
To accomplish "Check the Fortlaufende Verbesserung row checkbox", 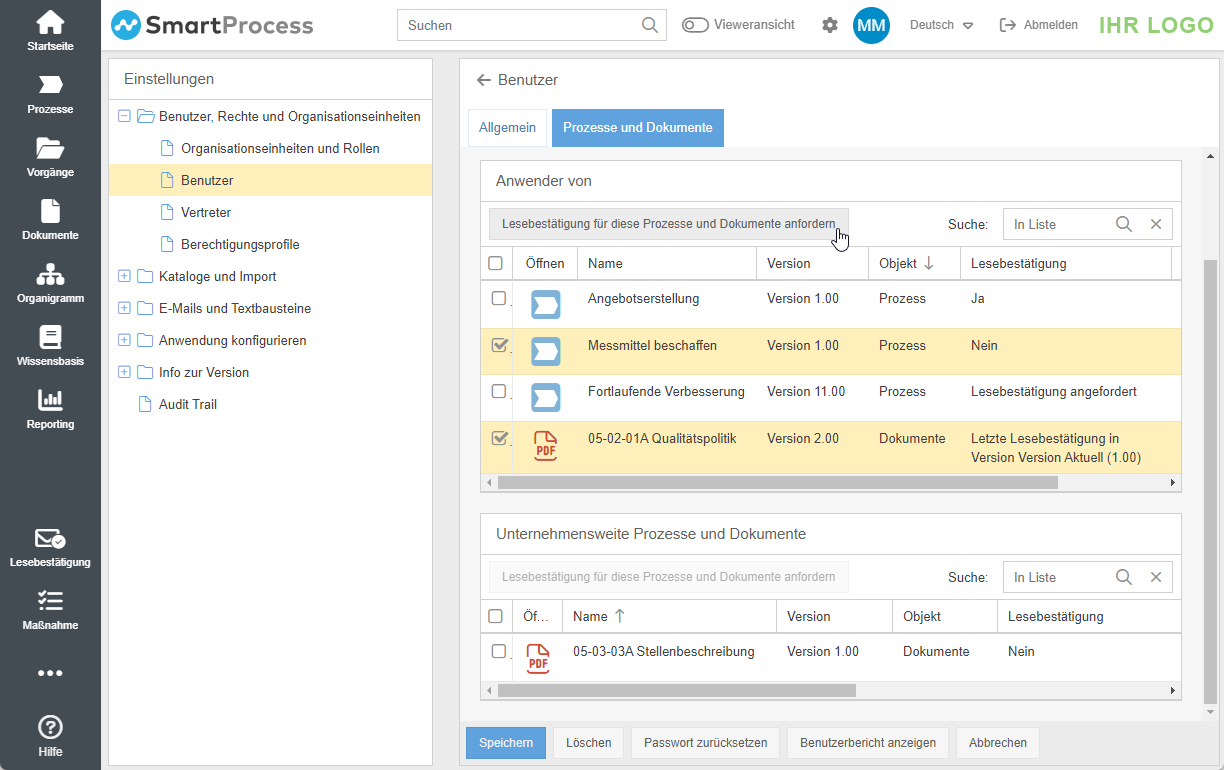I will coord(499,392).
